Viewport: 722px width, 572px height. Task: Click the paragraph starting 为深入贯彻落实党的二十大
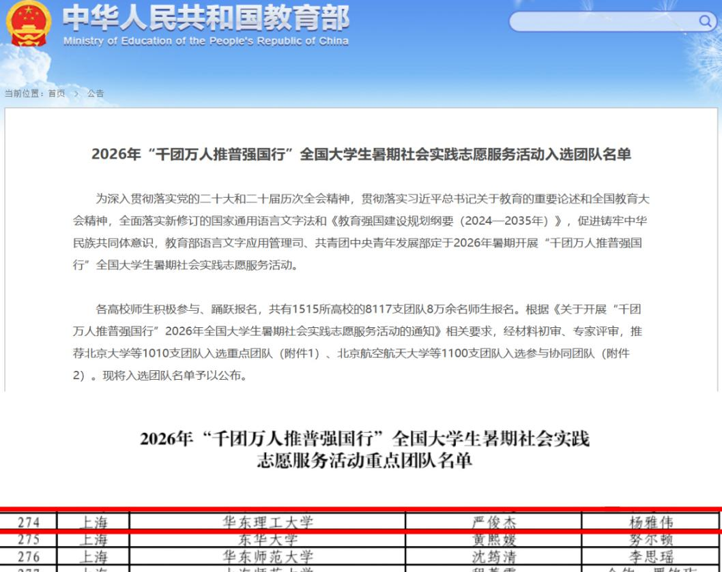coord(361,232)
